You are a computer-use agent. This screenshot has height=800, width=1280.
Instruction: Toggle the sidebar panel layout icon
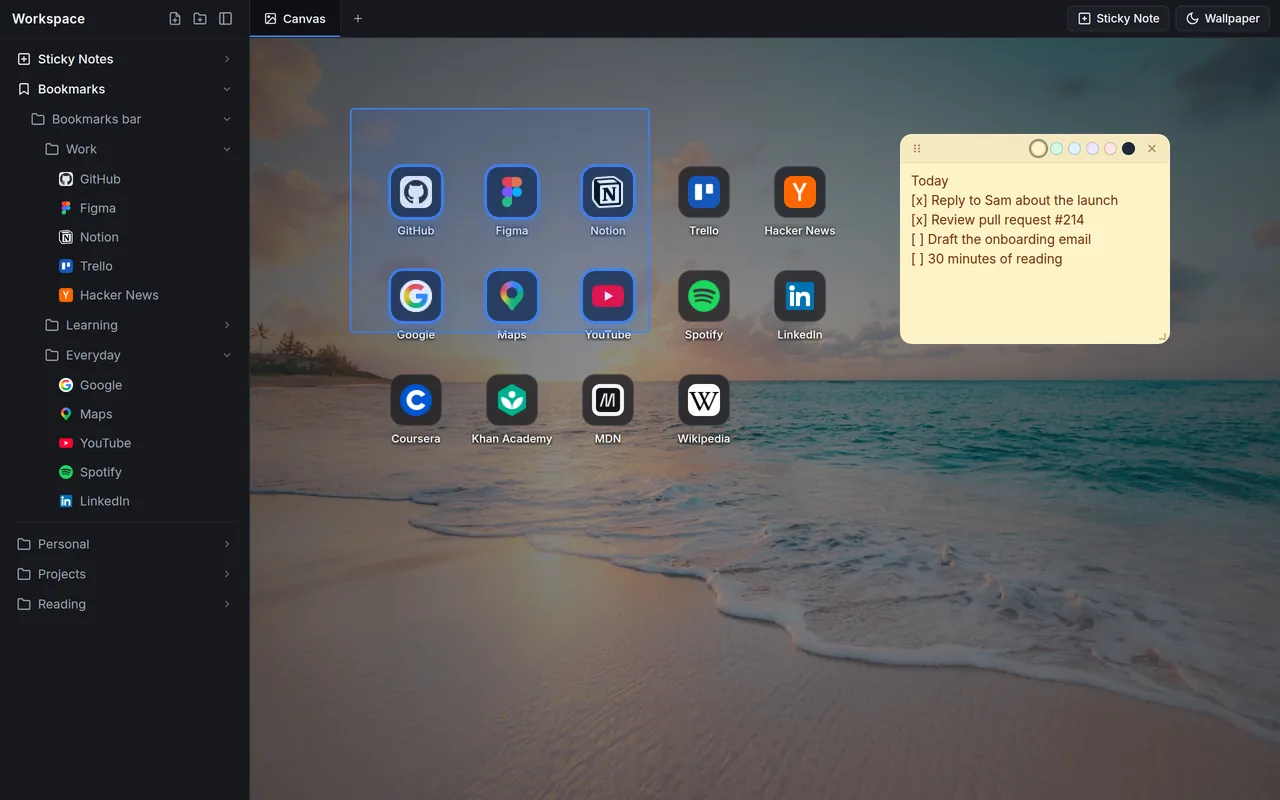pyautogui.click(x=226, y=19)
